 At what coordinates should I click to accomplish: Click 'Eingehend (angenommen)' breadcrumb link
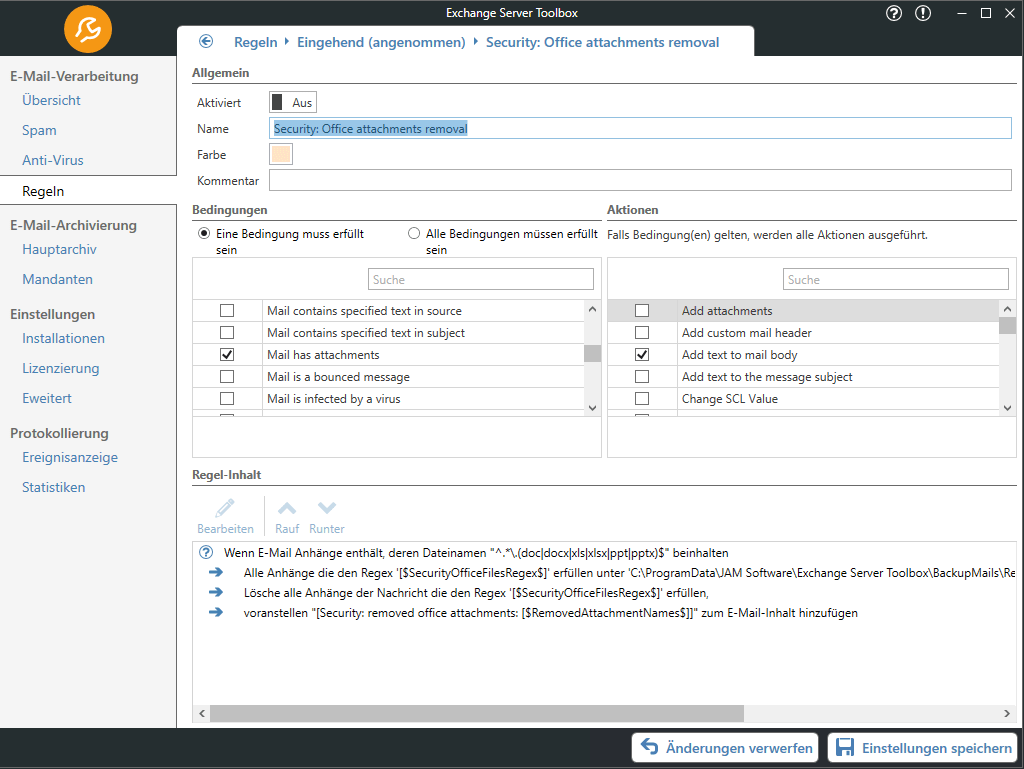pyautogui.click(x=381, y=42)
